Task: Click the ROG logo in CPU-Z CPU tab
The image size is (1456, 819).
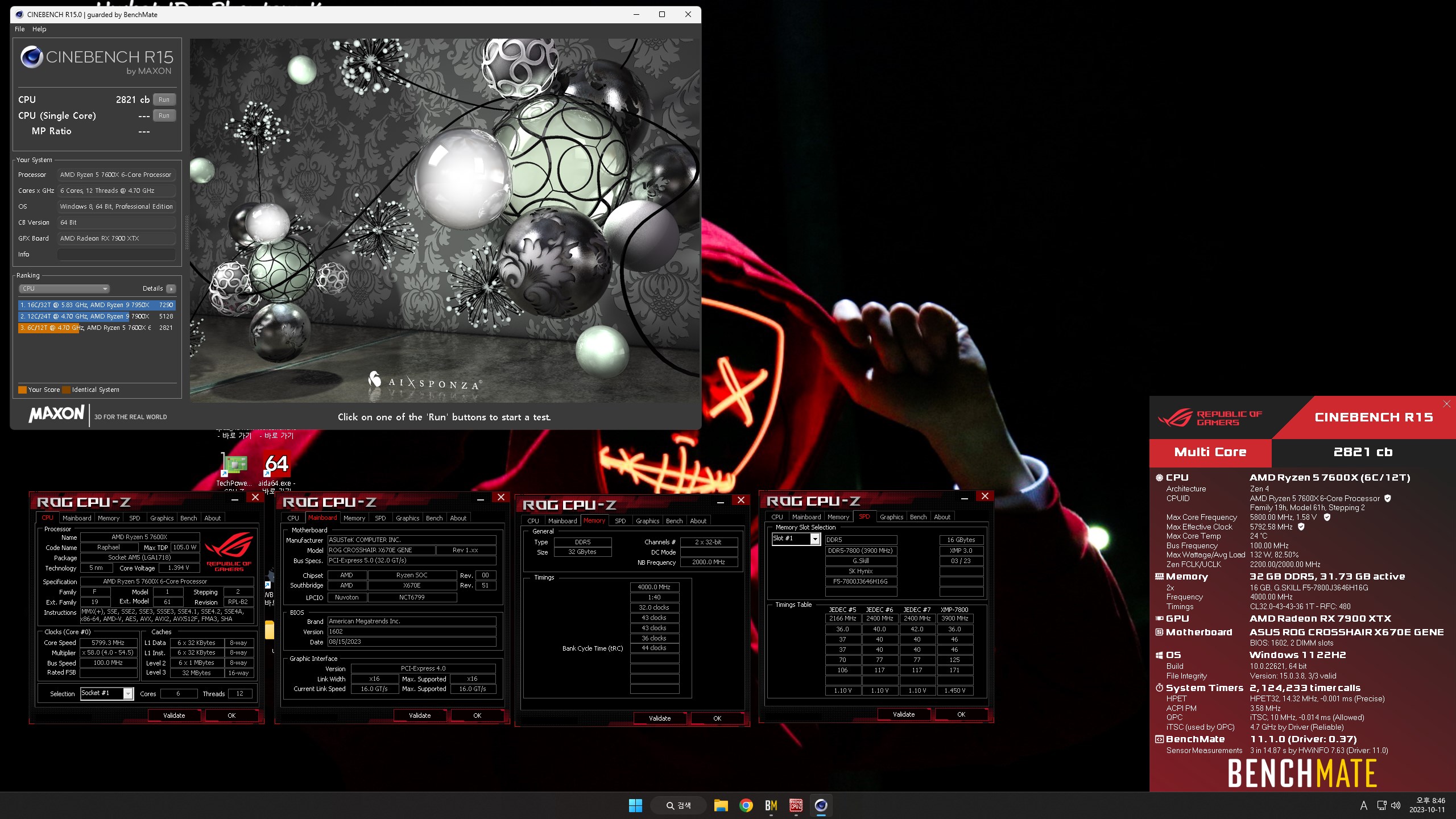Action: pos(229,551)
